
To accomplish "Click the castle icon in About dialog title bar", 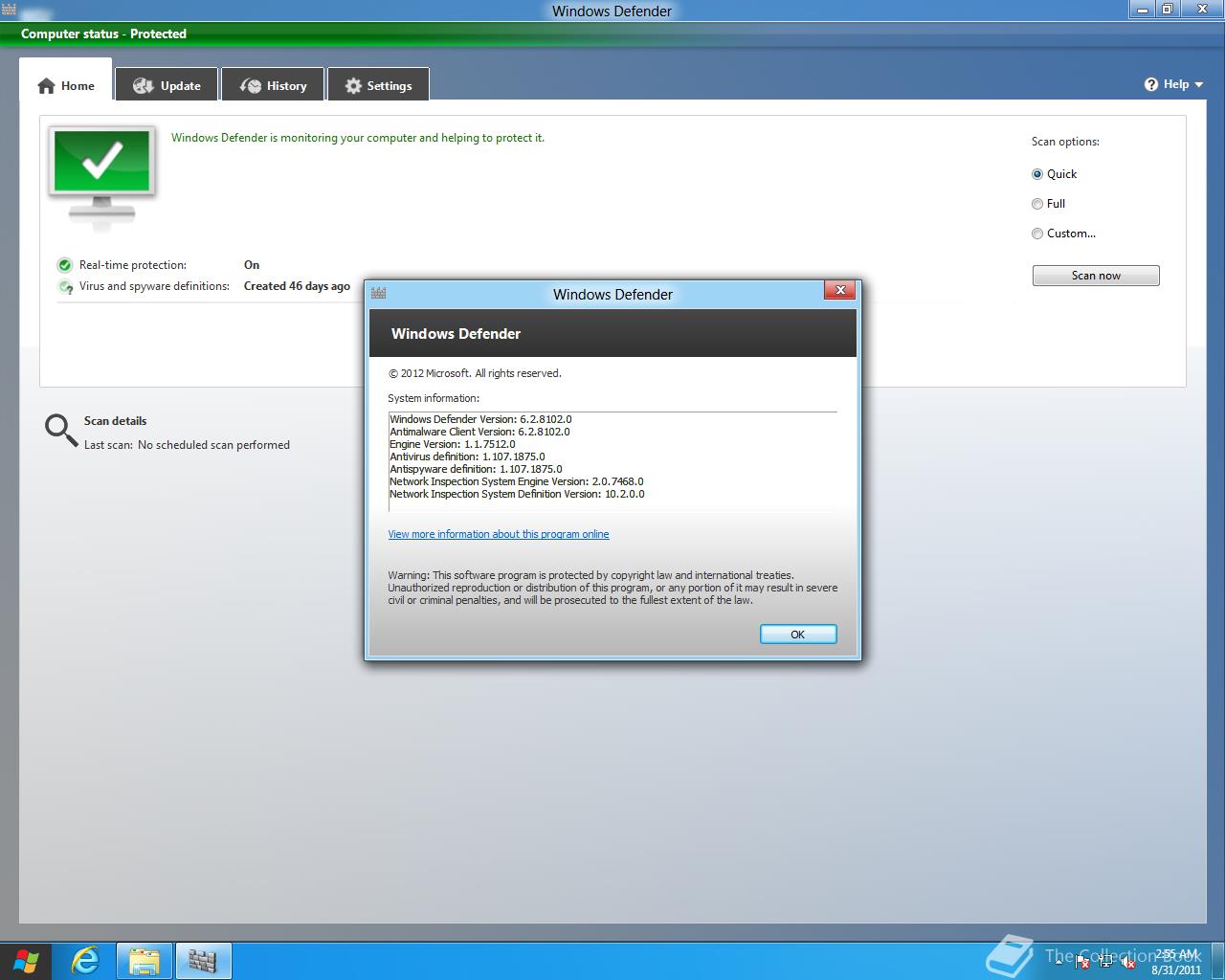I will coord(379,294).
